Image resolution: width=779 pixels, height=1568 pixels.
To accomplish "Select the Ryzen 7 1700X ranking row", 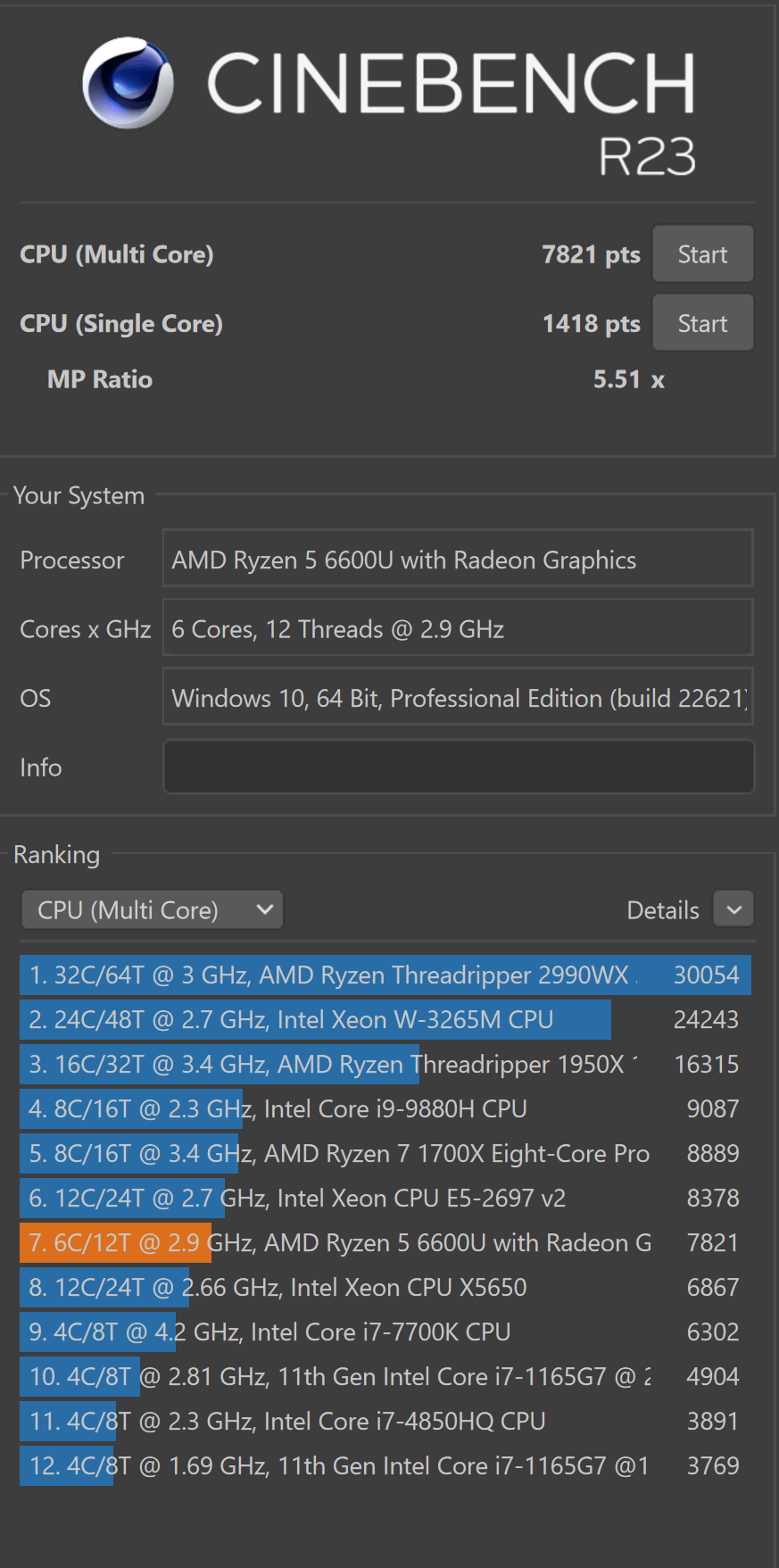I will tap(385, 1153).
